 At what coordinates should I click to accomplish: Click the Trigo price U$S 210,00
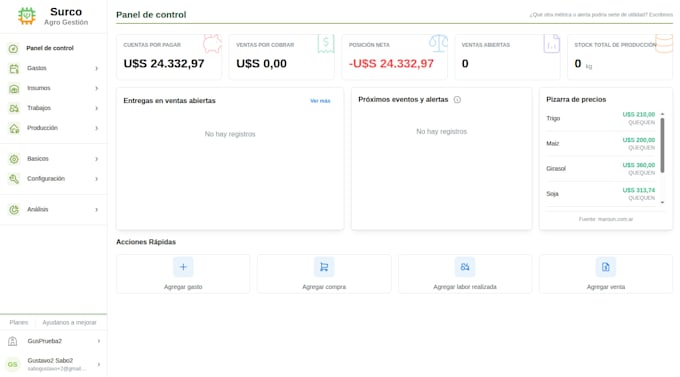click(x=639, y=115)
